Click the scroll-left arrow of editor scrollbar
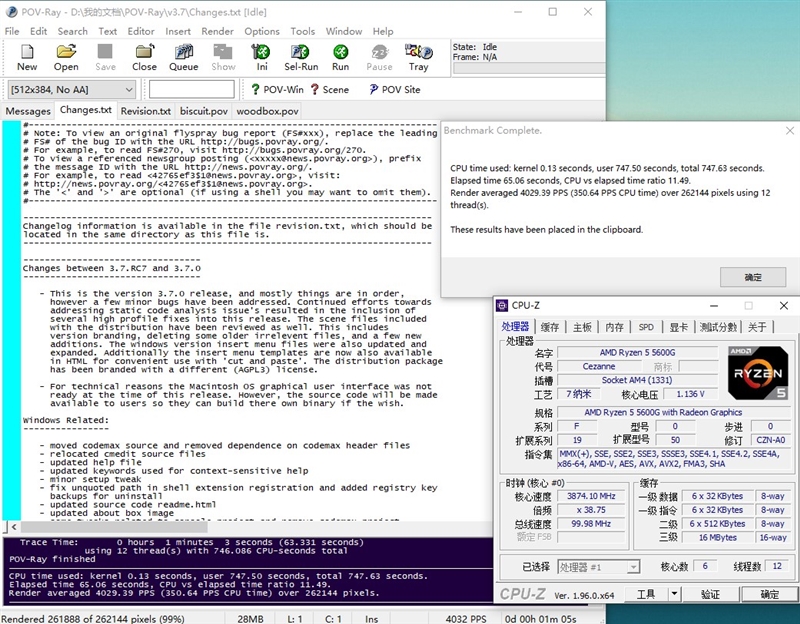 point(14,527)
